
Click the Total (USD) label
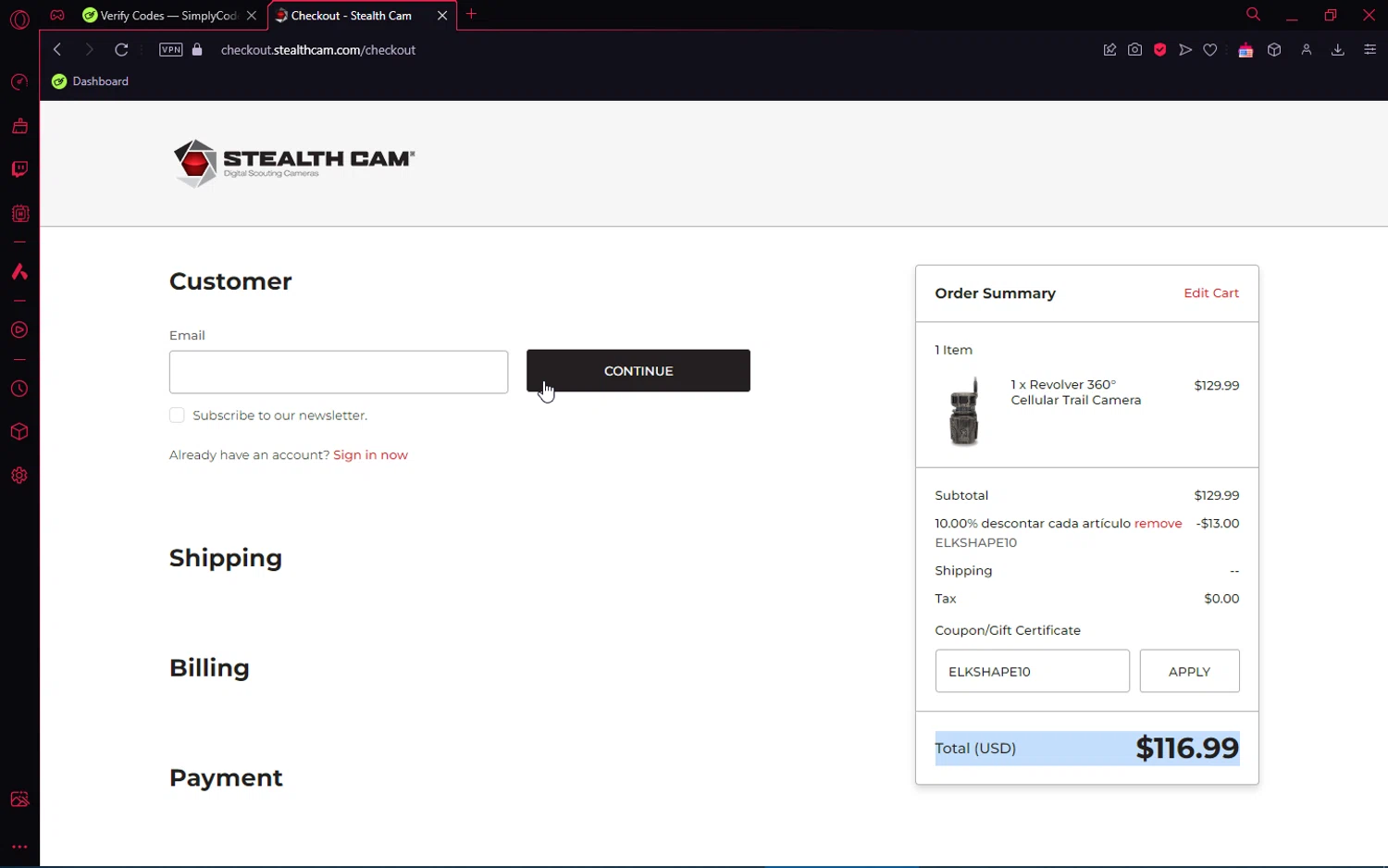[x=975, y=749]
